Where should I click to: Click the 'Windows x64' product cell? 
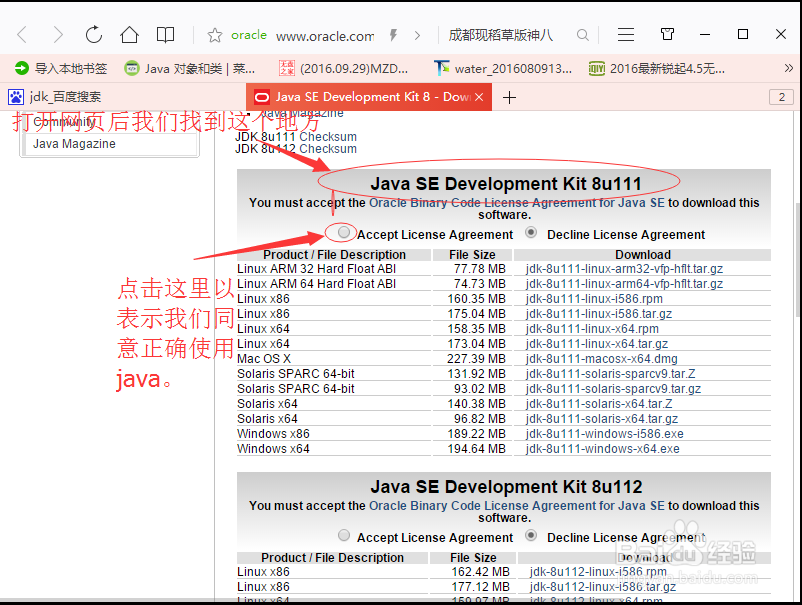click(273, 449)
